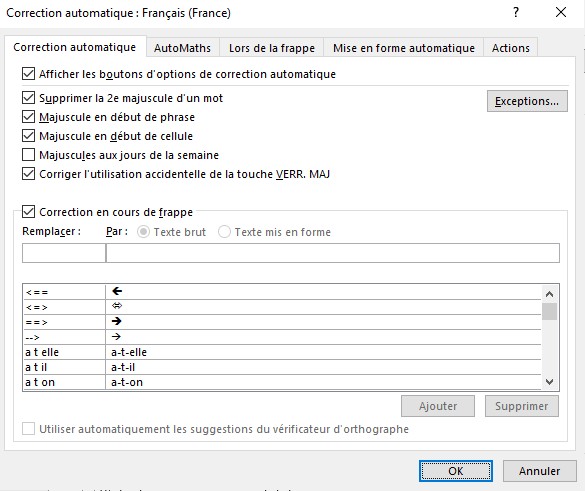Select the Texte brut radio button

(143, 232)
